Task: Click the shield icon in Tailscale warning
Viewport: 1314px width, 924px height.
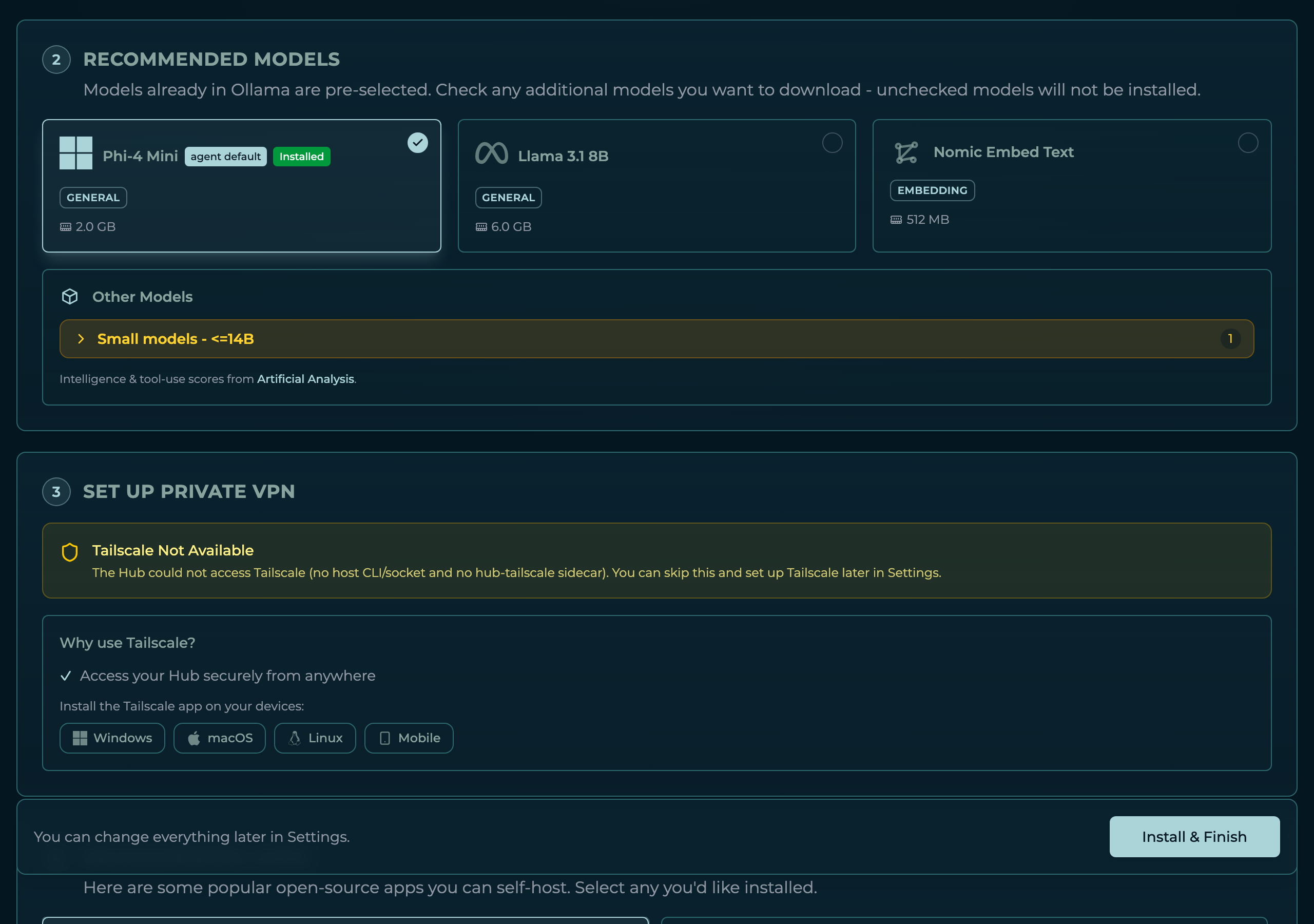Action: 70,552
